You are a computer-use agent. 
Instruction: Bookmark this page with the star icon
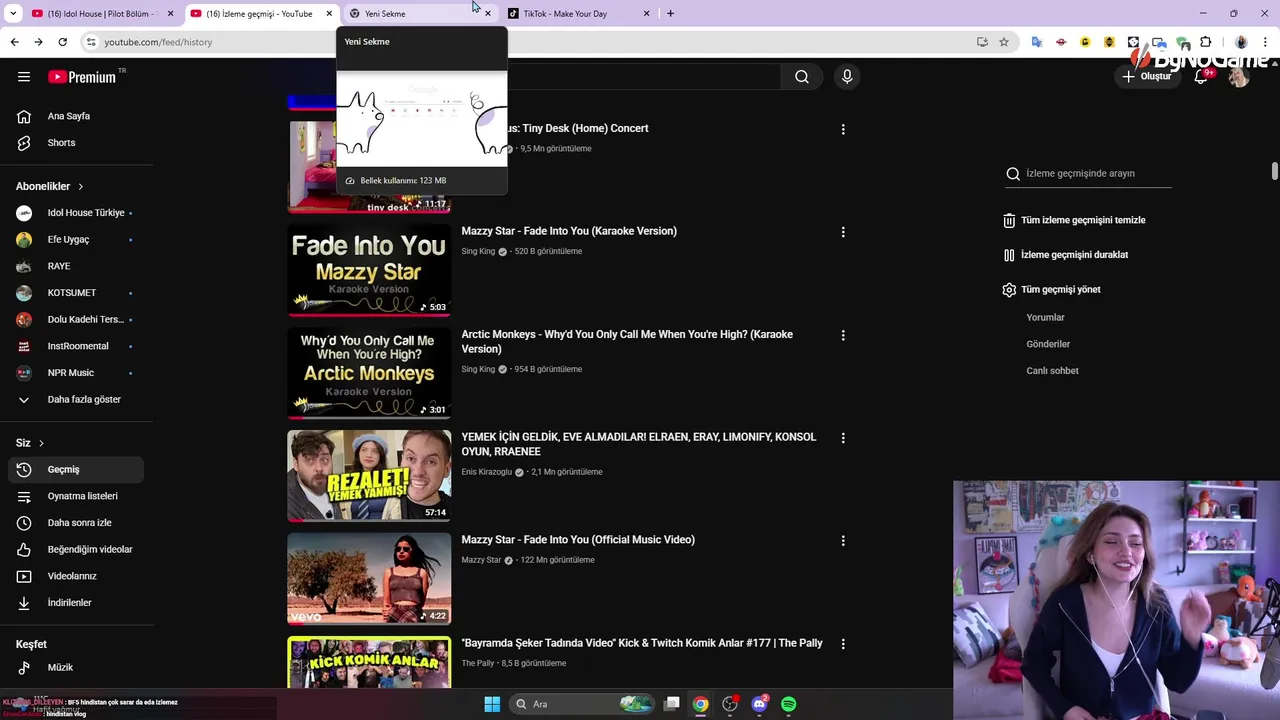tap(1004, 42)
